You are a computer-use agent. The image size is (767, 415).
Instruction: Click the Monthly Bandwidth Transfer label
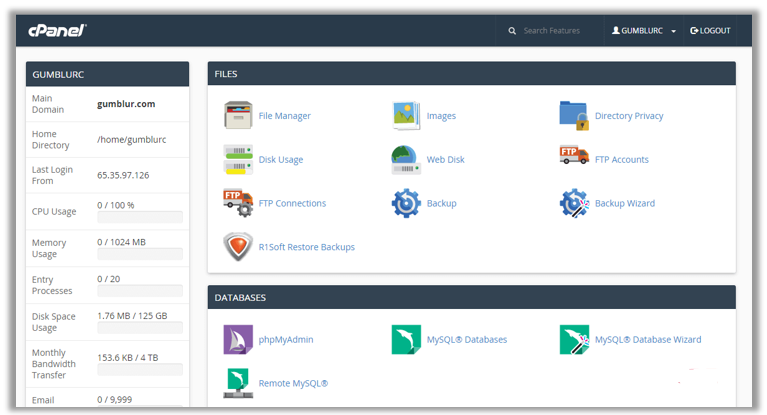point(54,364)
